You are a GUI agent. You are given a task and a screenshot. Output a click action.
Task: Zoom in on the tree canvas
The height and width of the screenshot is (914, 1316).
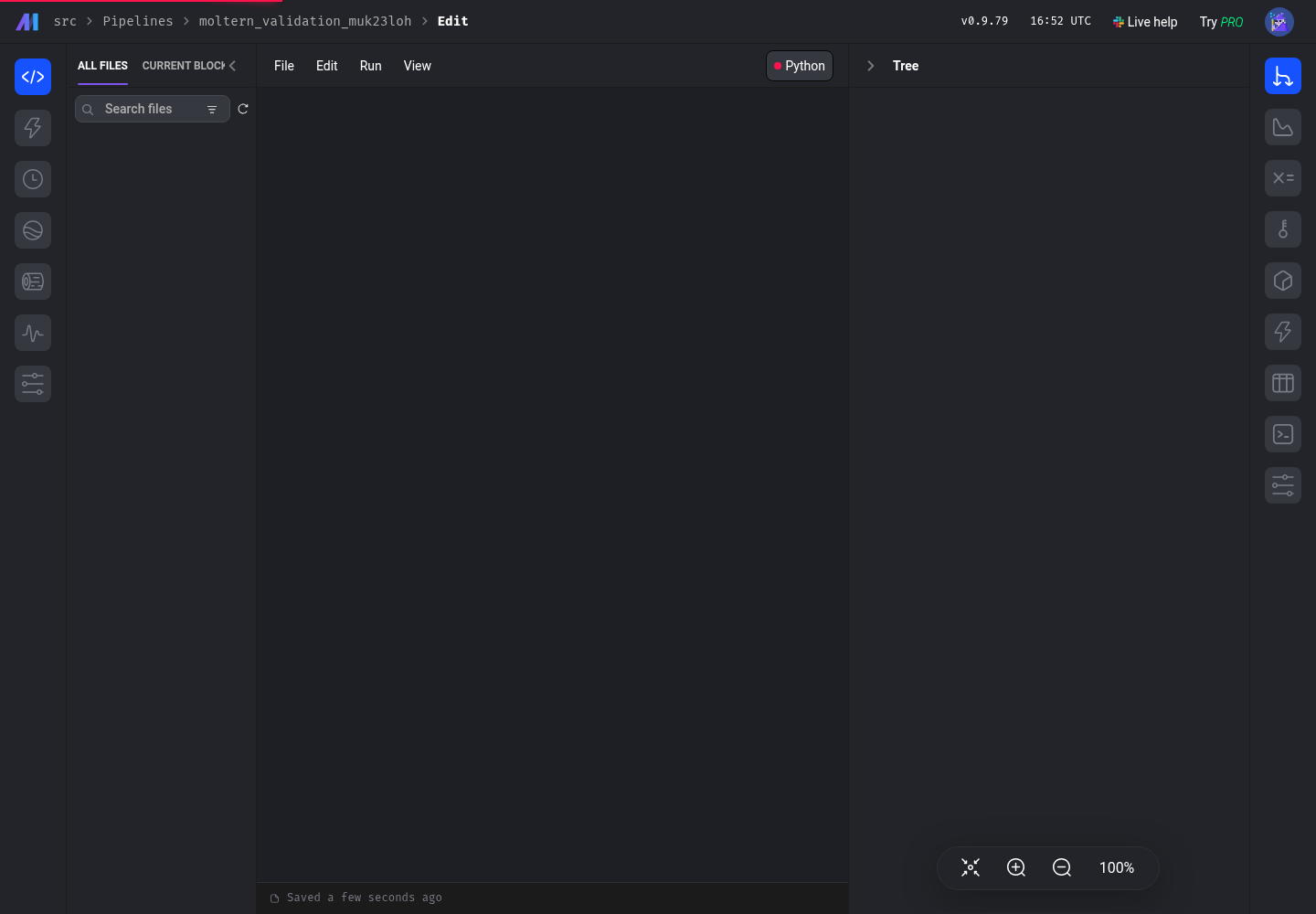tap(1016, 867)
